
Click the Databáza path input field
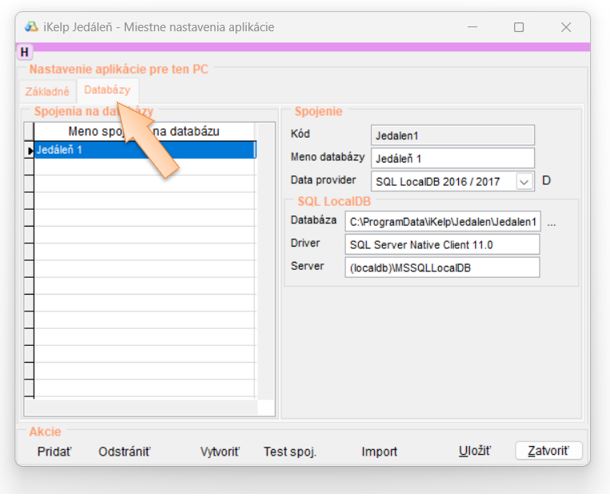point(442,222)
